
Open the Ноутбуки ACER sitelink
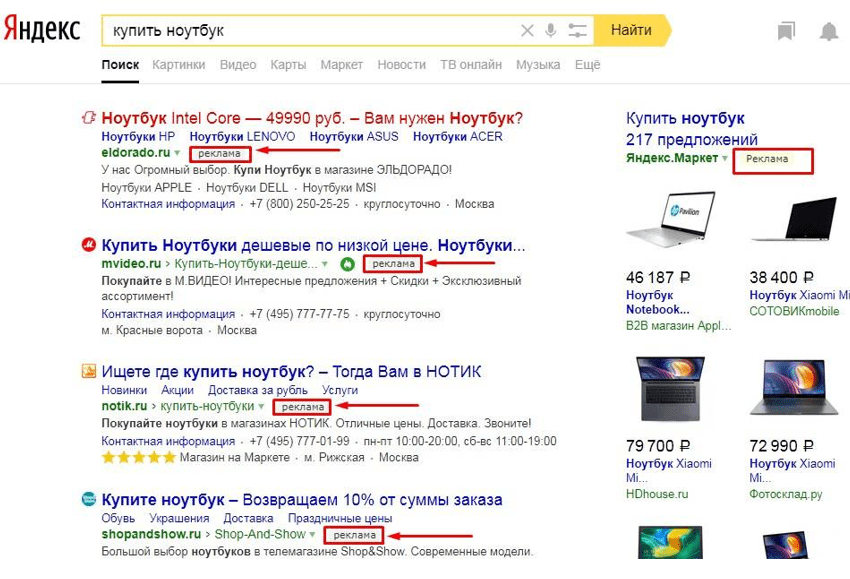(458, 137)
